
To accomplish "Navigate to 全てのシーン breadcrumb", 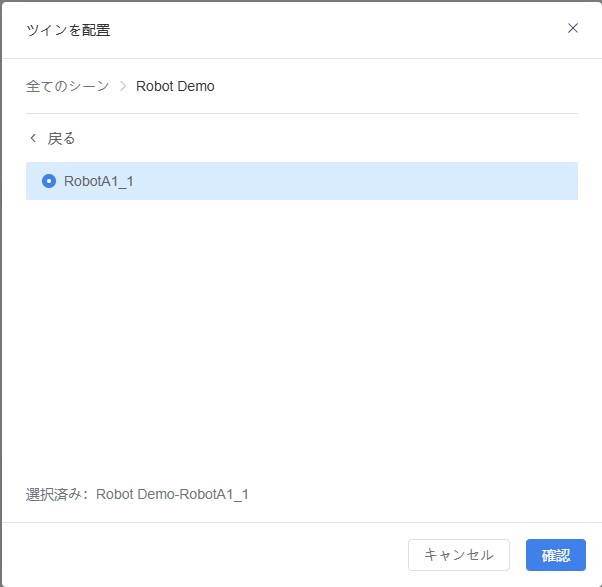I will click(x=67, y=86).
